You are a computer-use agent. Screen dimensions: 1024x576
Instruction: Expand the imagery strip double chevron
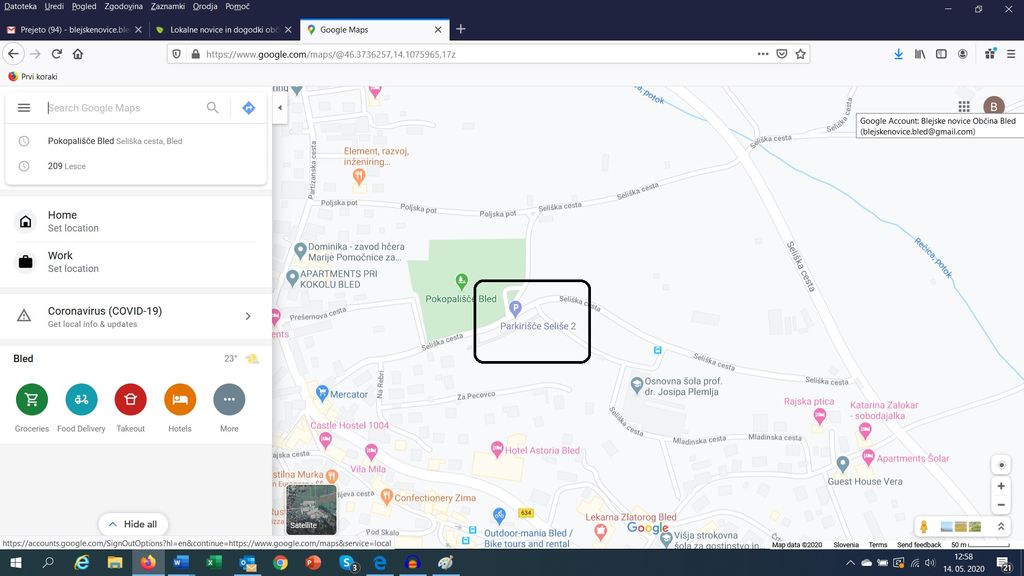point(1001,526)
